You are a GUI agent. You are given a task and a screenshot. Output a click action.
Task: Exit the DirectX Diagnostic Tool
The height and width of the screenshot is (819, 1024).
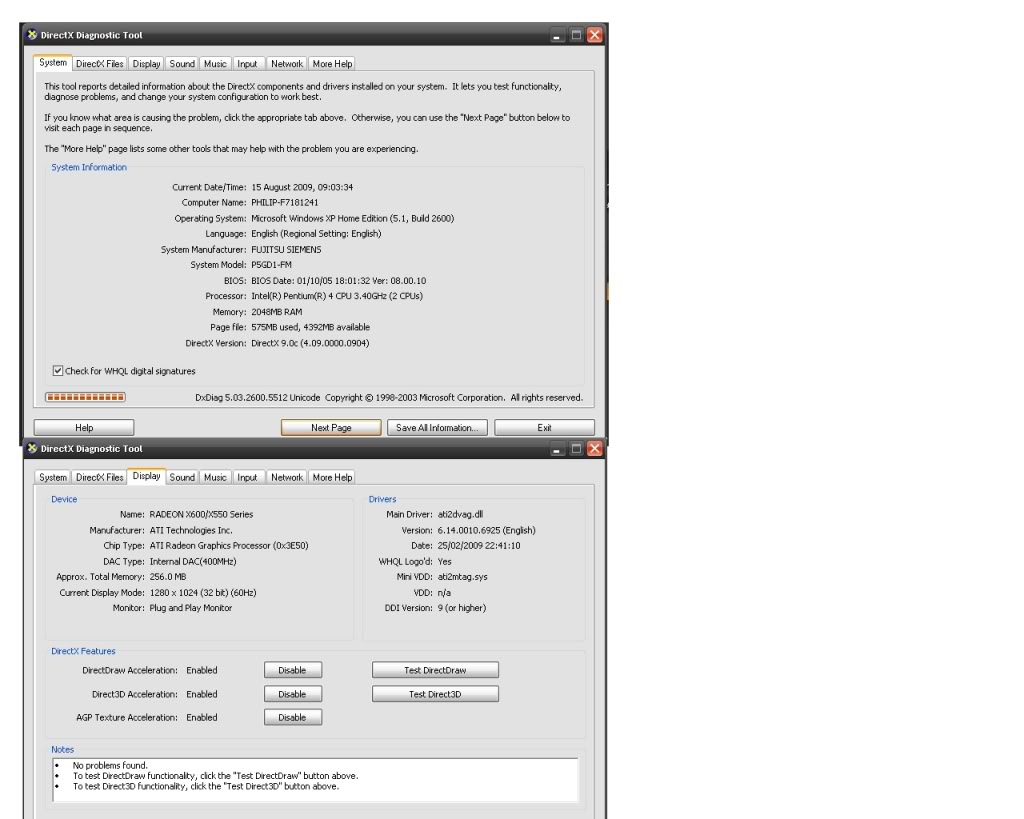tap(545, 428)
